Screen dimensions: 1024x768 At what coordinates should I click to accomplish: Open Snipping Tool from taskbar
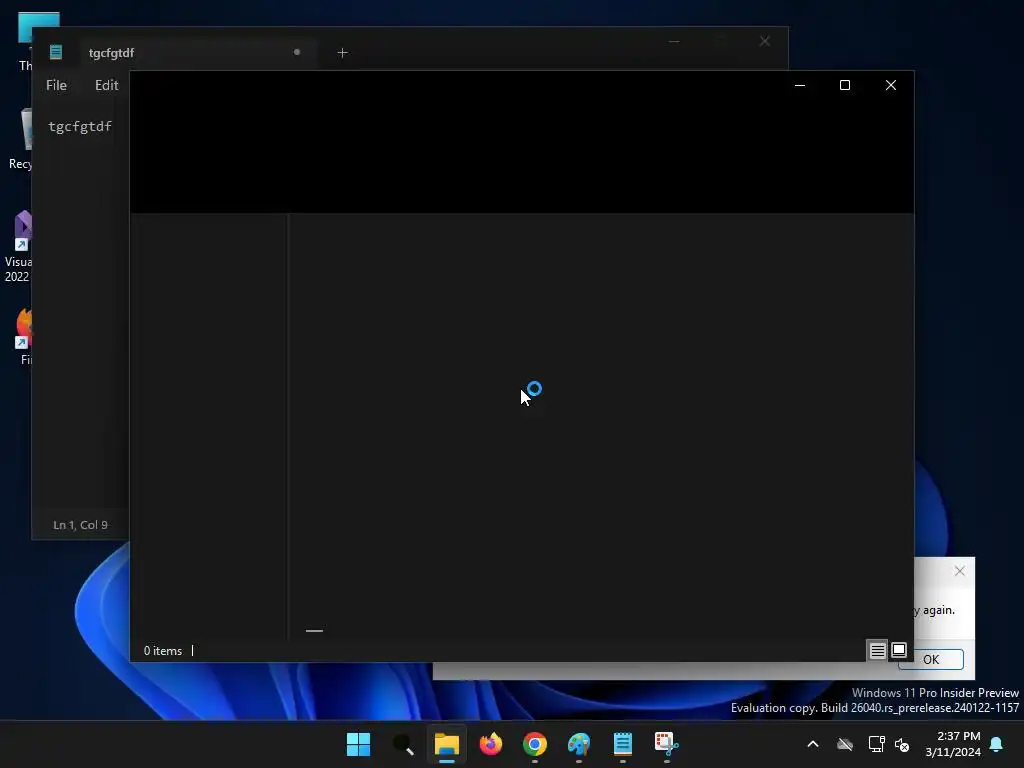pos(667,744)
